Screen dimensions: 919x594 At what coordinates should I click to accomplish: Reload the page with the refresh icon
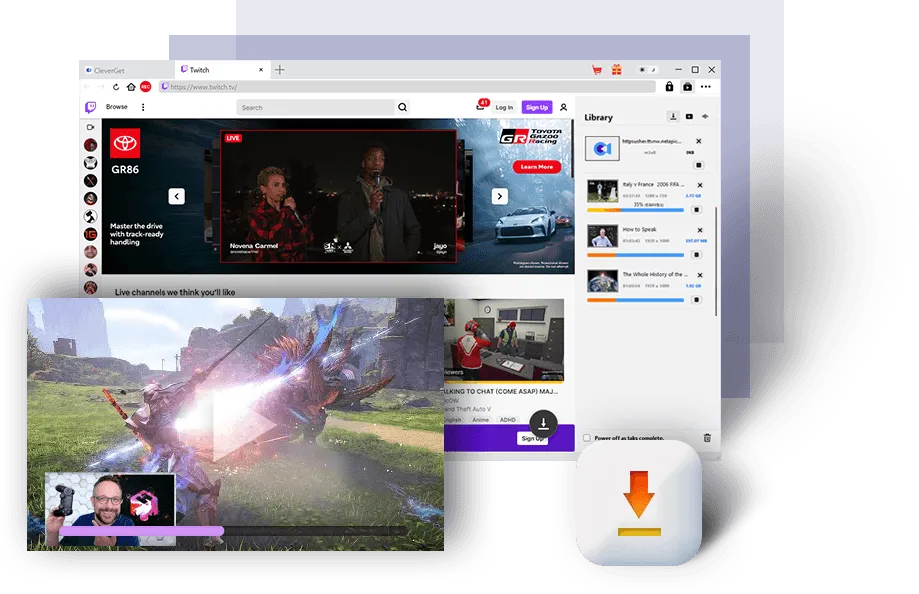coord(116,87)
